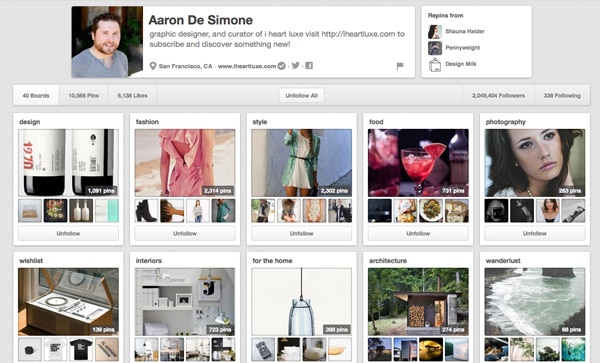
Task: Click the verified website checkmark icon
Action: pyautogui.click(x=281, y=66)
